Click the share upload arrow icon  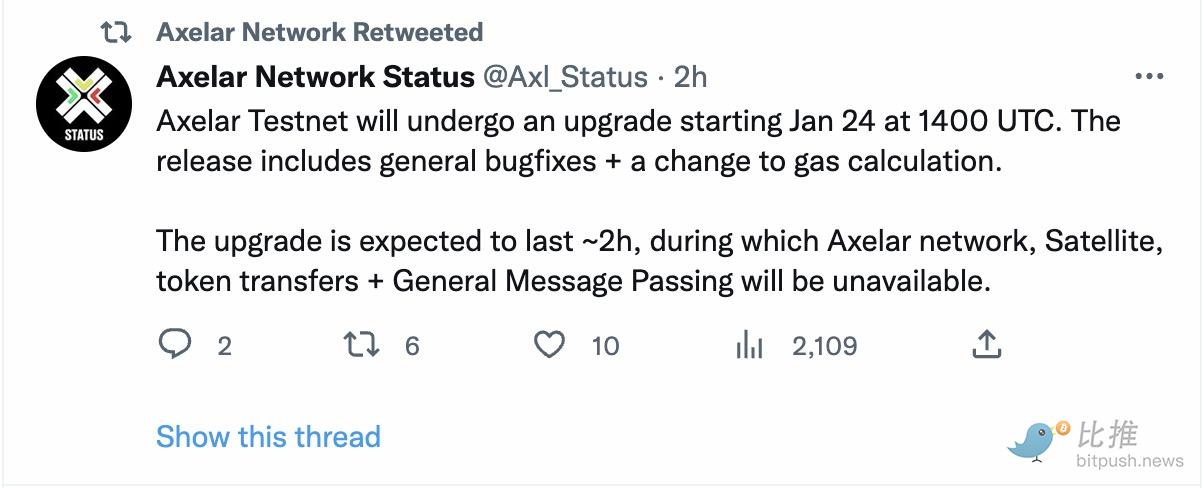[x=986, y=345]
